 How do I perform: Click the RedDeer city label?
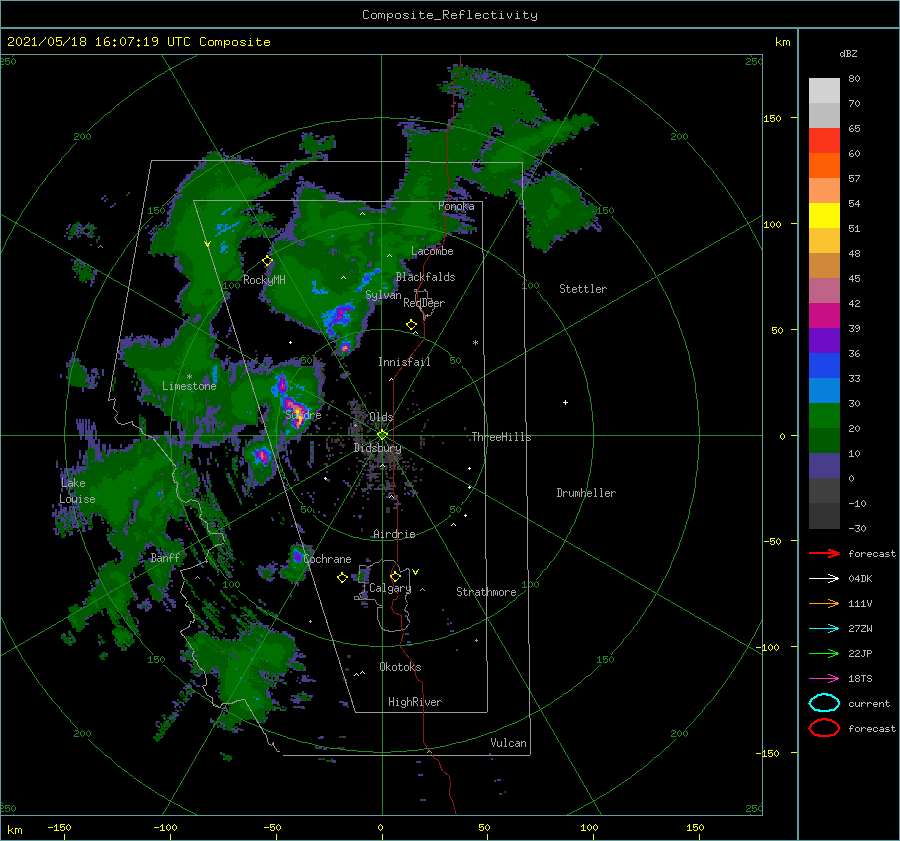(424, 303)
